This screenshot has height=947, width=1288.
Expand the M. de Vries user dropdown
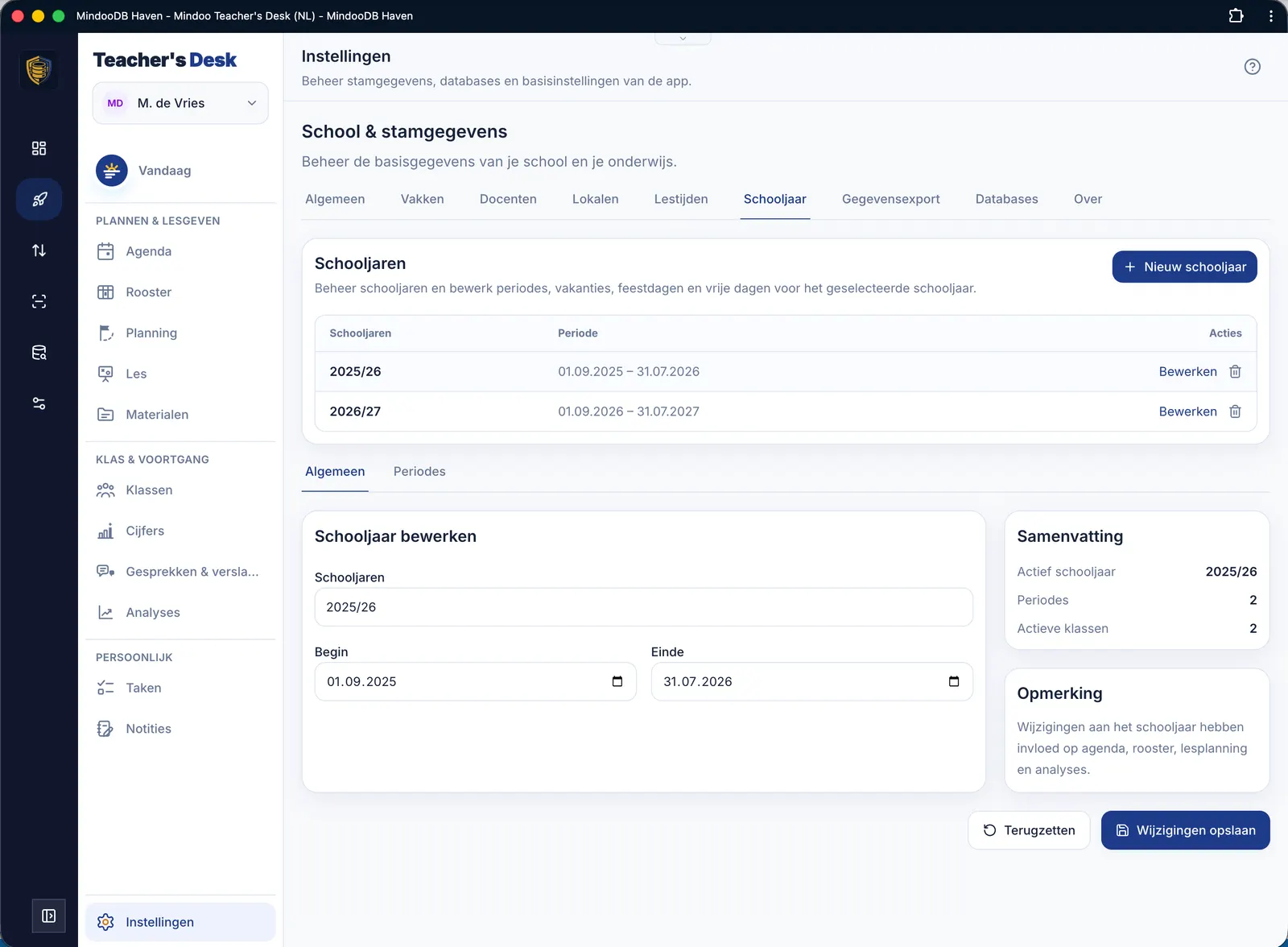click(x=180, y=103)
